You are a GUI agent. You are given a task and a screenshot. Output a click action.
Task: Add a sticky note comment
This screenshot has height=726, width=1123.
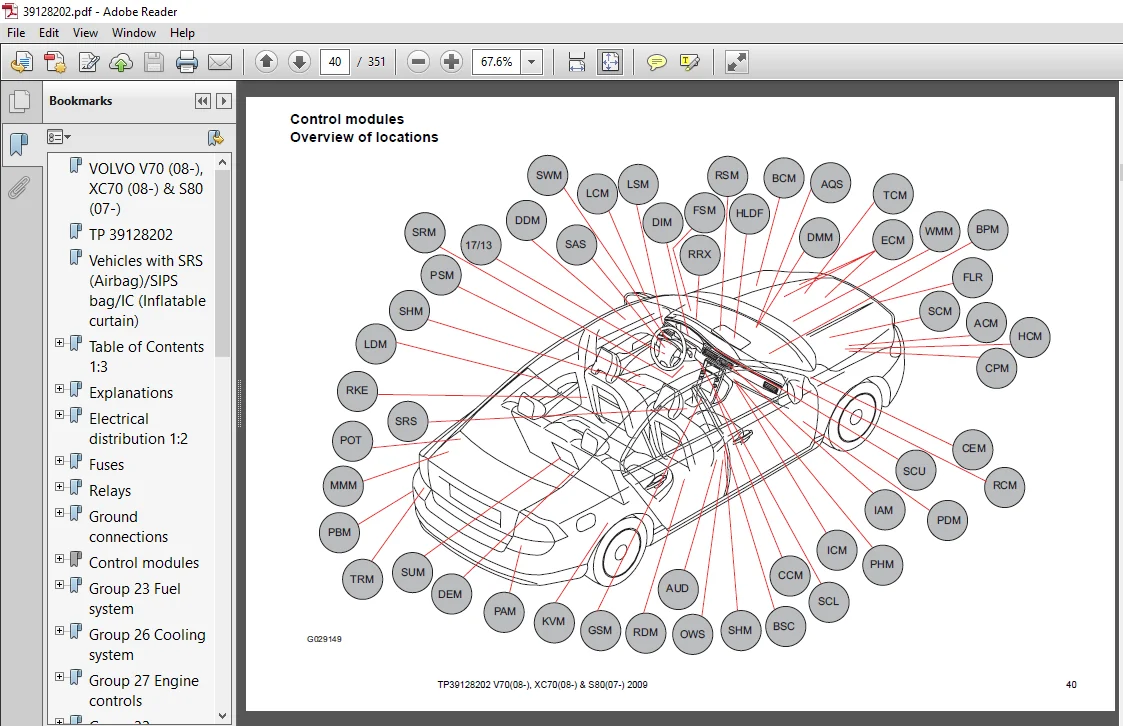[x=656, y=62]
